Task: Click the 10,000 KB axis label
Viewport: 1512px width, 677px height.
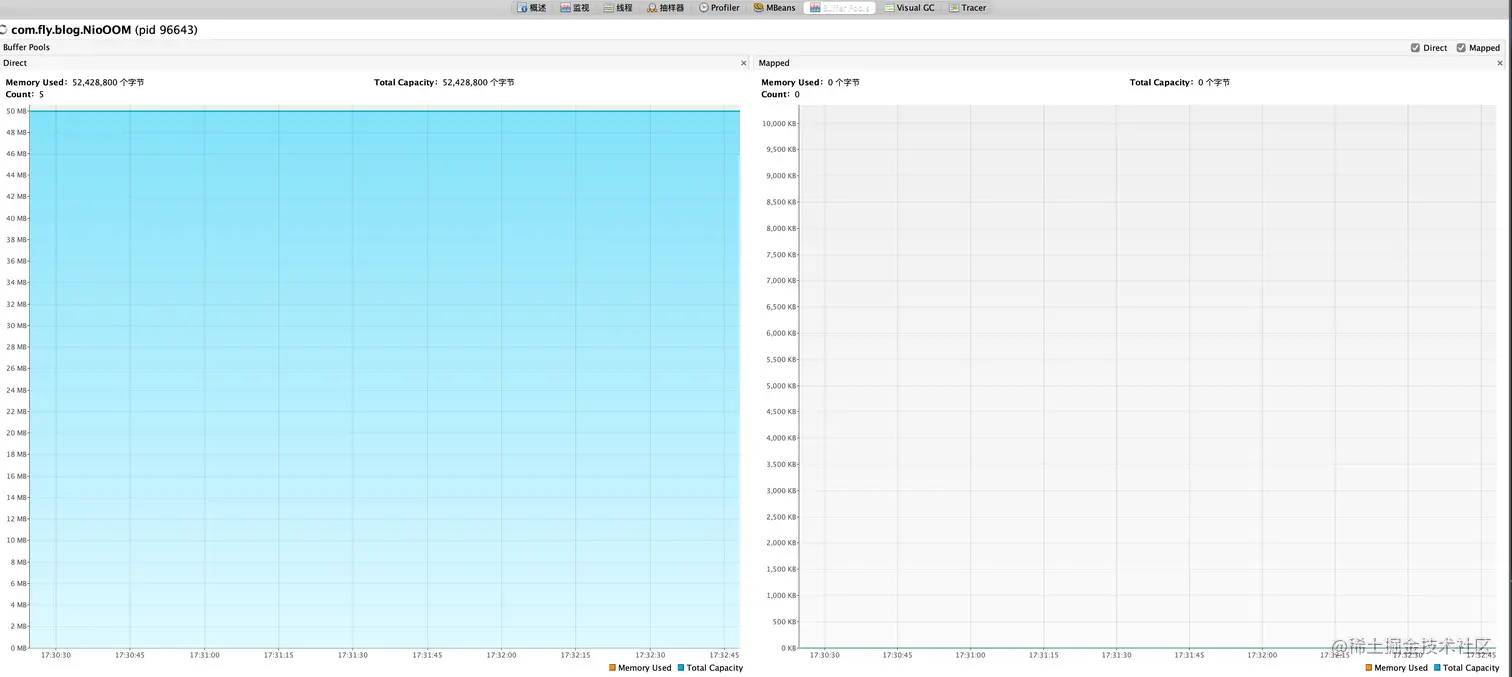Action: coord(779,124)
